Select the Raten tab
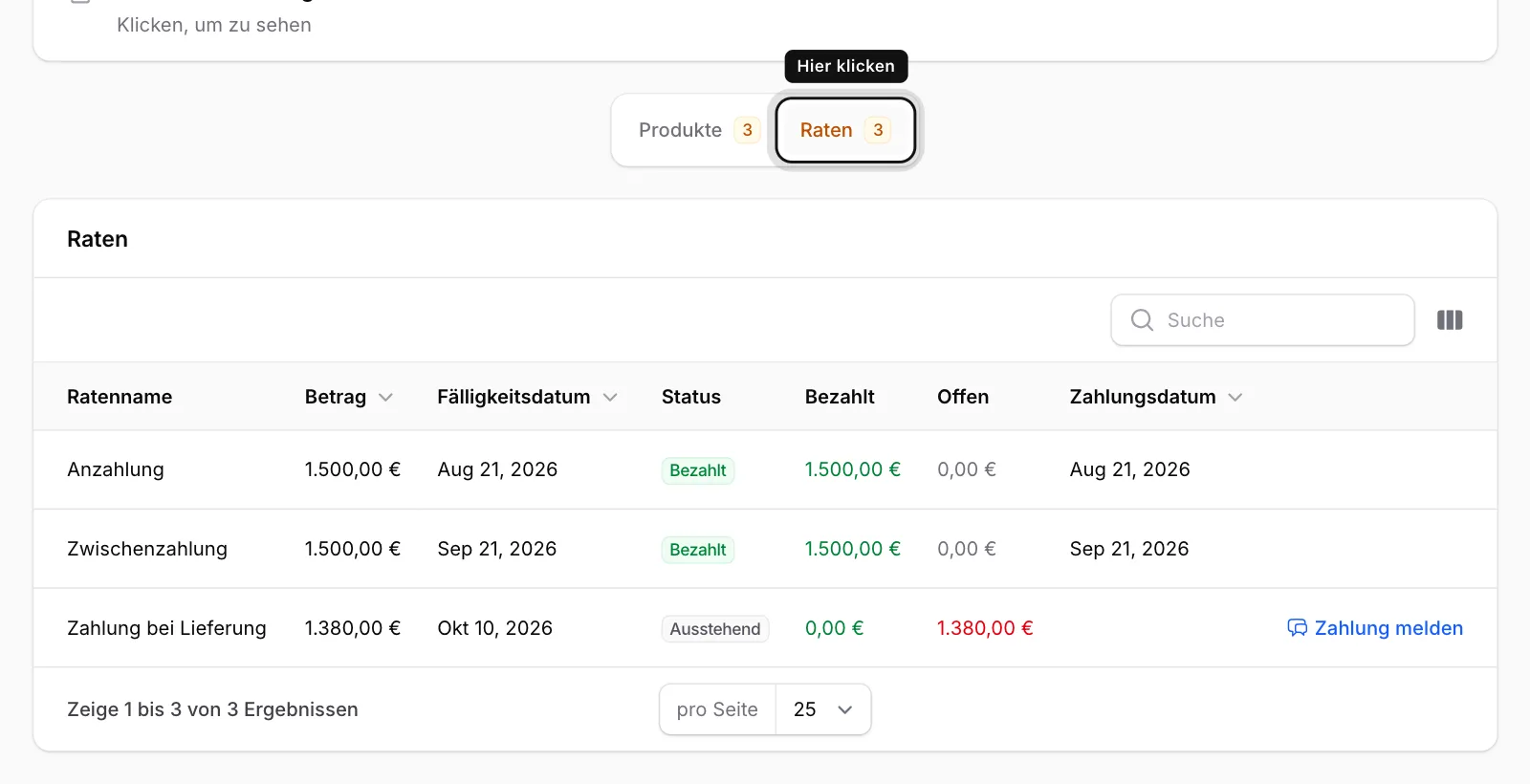 (845, 130)
